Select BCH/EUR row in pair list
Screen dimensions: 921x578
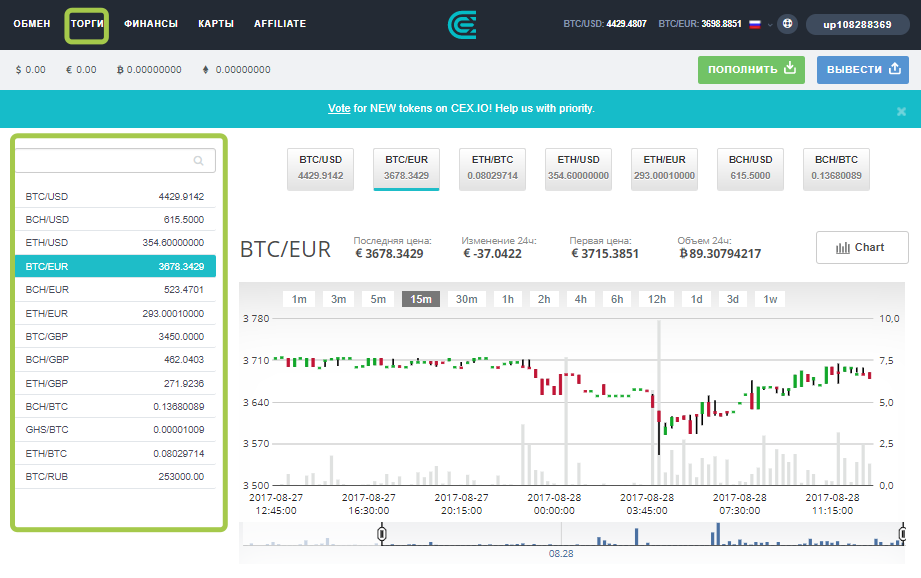point(115,289)
